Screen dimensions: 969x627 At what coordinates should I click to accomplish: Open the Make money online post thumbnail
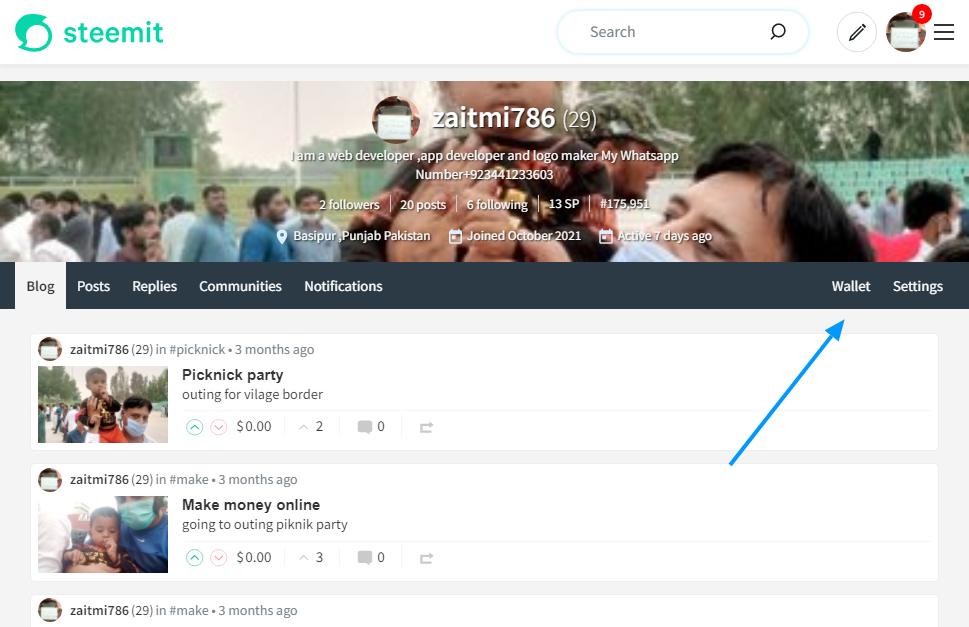click(103, 534)
